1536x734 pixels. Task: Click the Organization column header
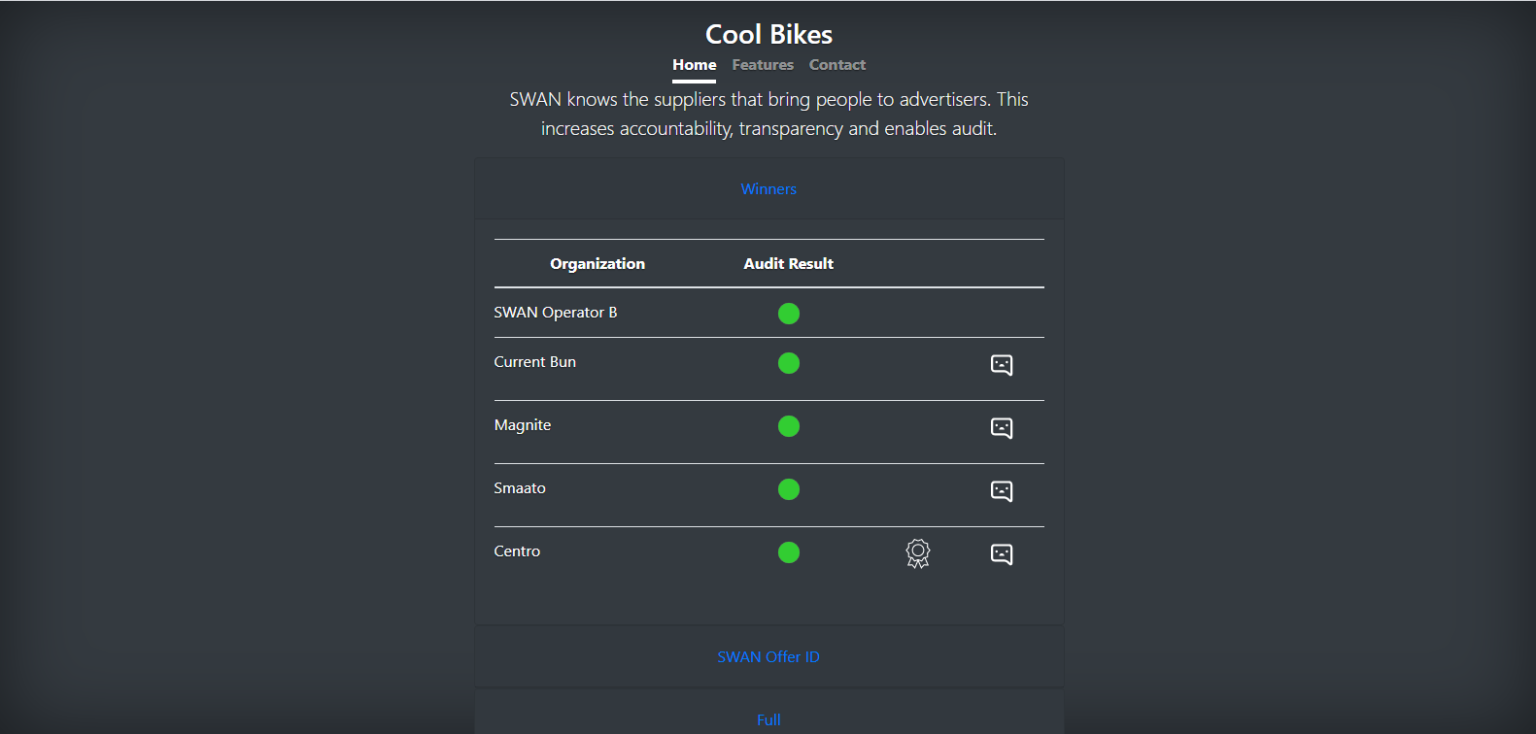[597, 264]
